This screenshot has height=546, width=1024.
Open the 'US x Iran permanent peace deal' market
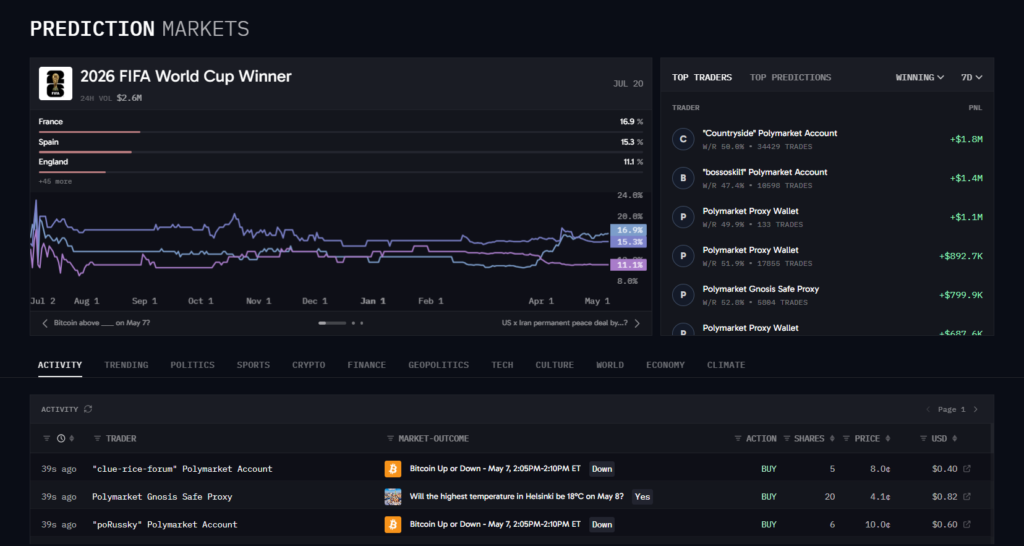(564, 323)
